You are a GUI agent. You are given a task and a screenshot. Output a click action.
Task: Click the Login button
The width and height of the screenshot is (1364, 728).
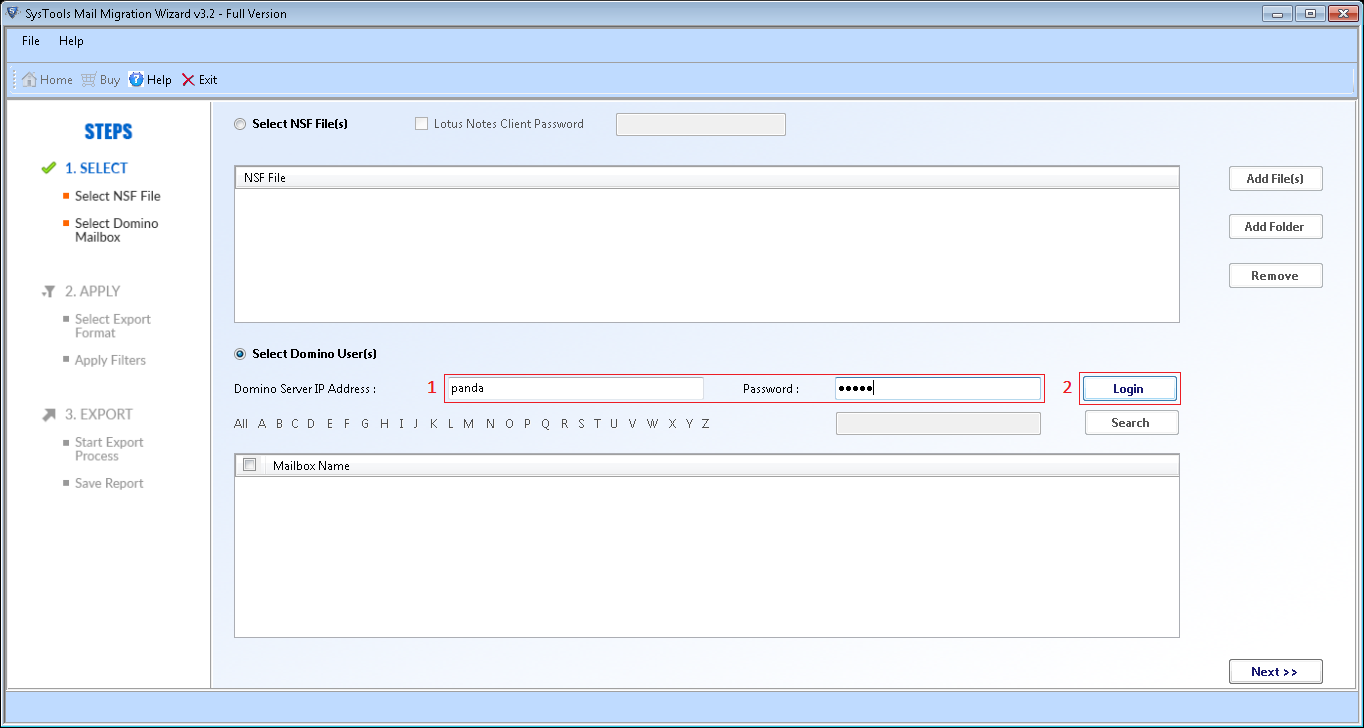point(1129,388)
